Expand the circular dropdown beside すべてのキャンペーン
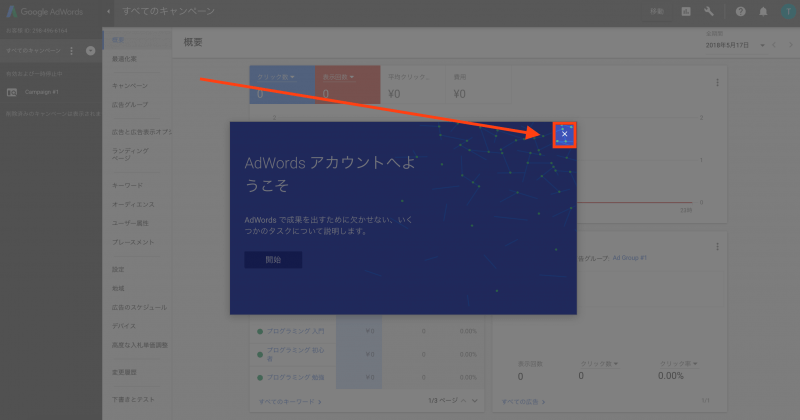This screenshot has height=420, width=800. (90, 51)
